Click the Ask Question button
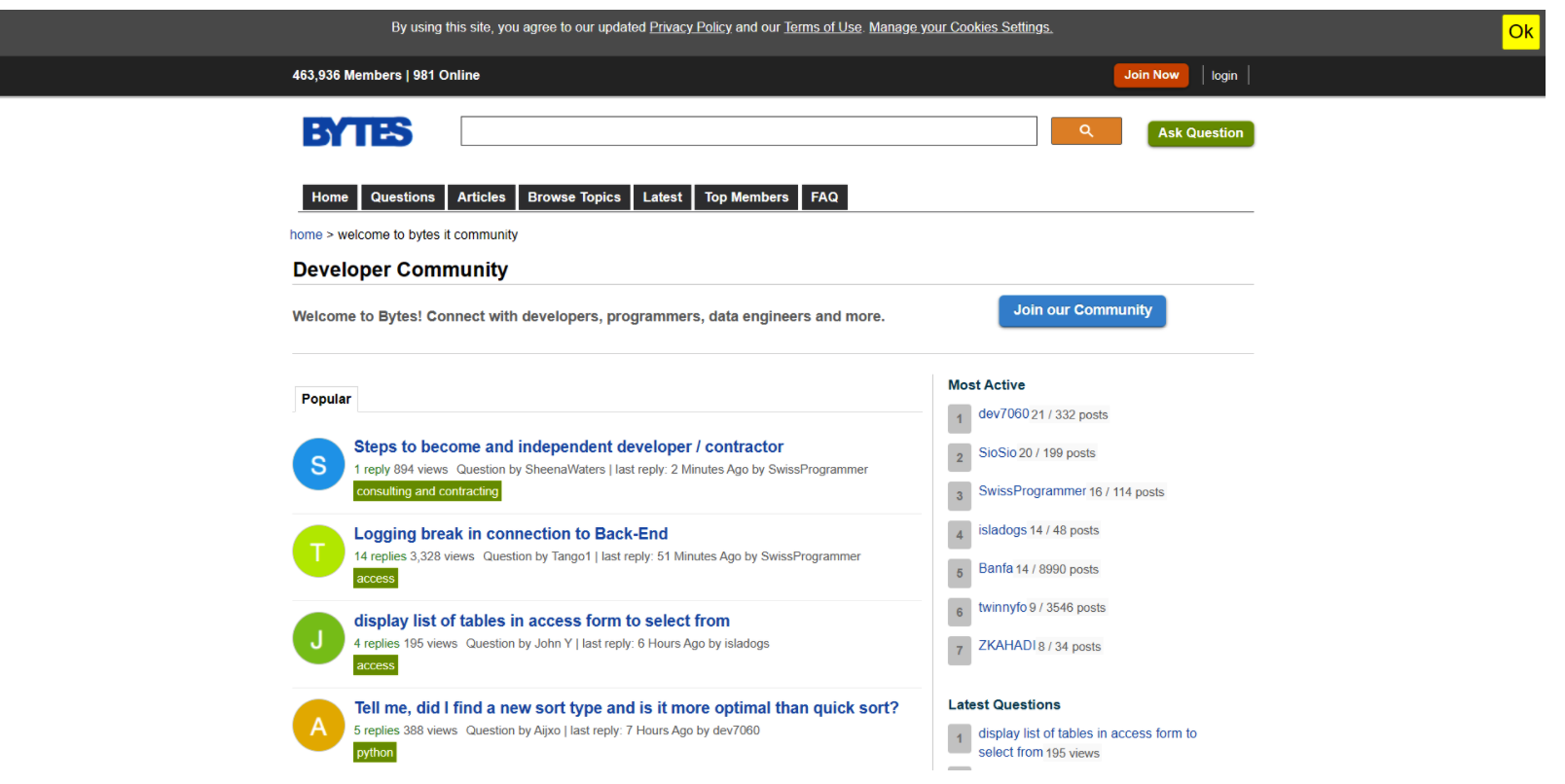Viewport: 1565px width, 784px height. click(x=1201, y=133)
